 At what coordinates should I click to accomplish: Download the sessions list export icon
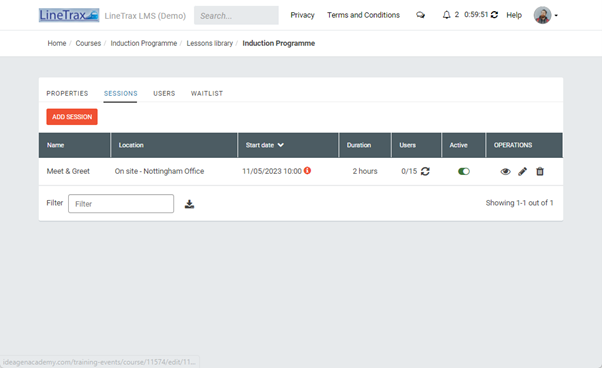click(189, 204)
